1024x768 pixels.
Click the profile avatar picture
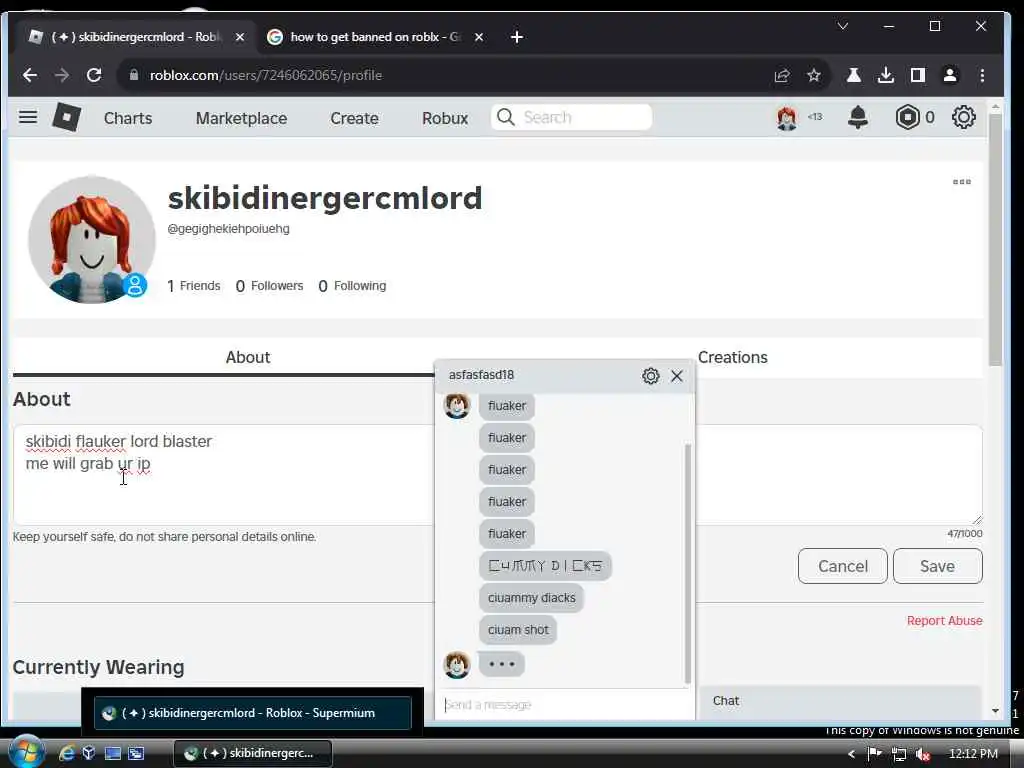point(91,240)
